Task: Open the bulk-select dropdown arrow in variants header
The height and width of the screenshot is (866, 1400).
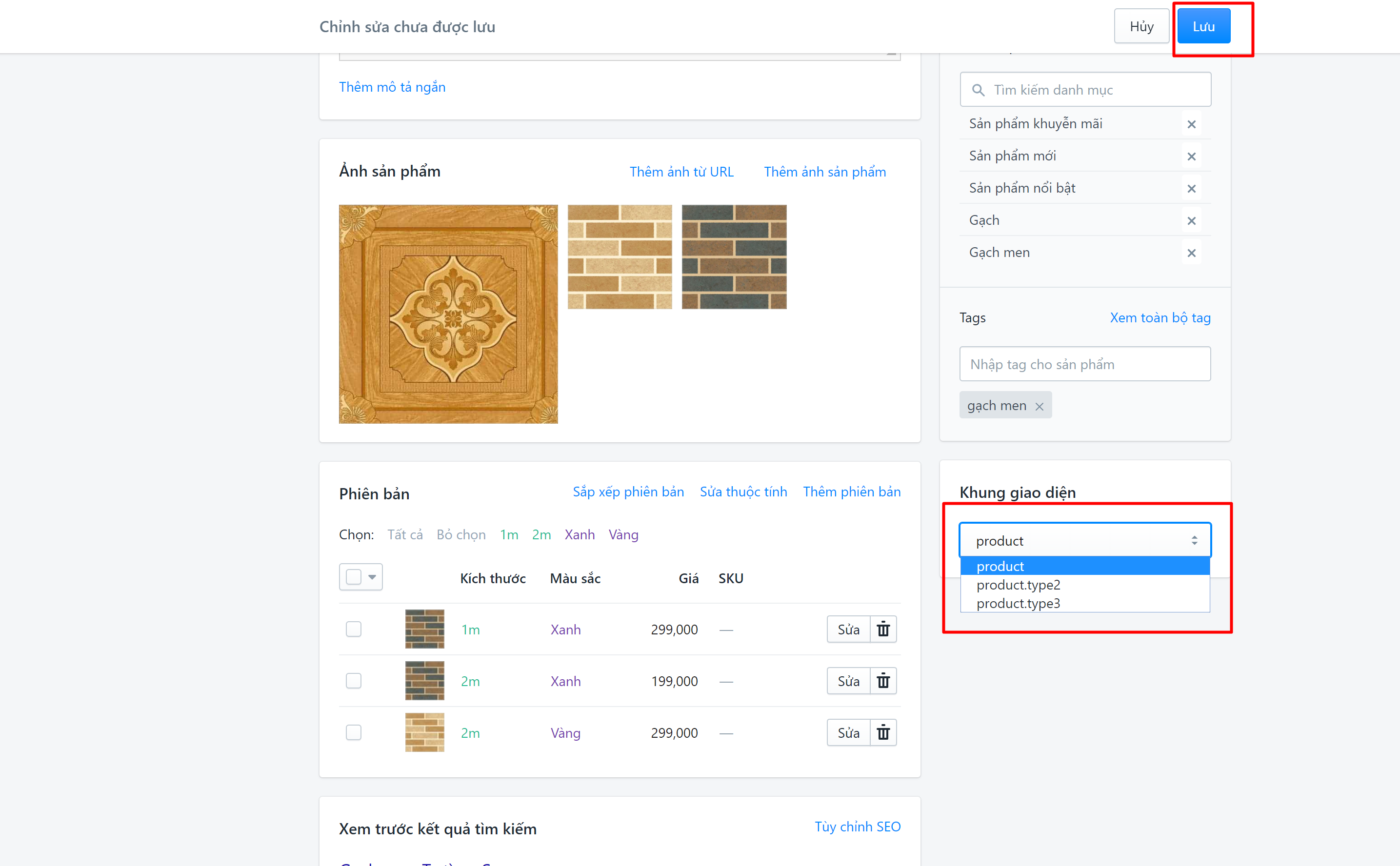Action: tap(372, 577)
